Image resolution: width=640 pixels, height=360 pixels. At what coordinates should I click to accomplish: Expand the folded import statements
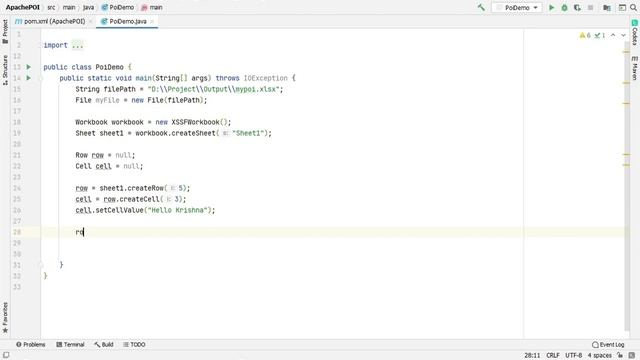tap(77, 45)
